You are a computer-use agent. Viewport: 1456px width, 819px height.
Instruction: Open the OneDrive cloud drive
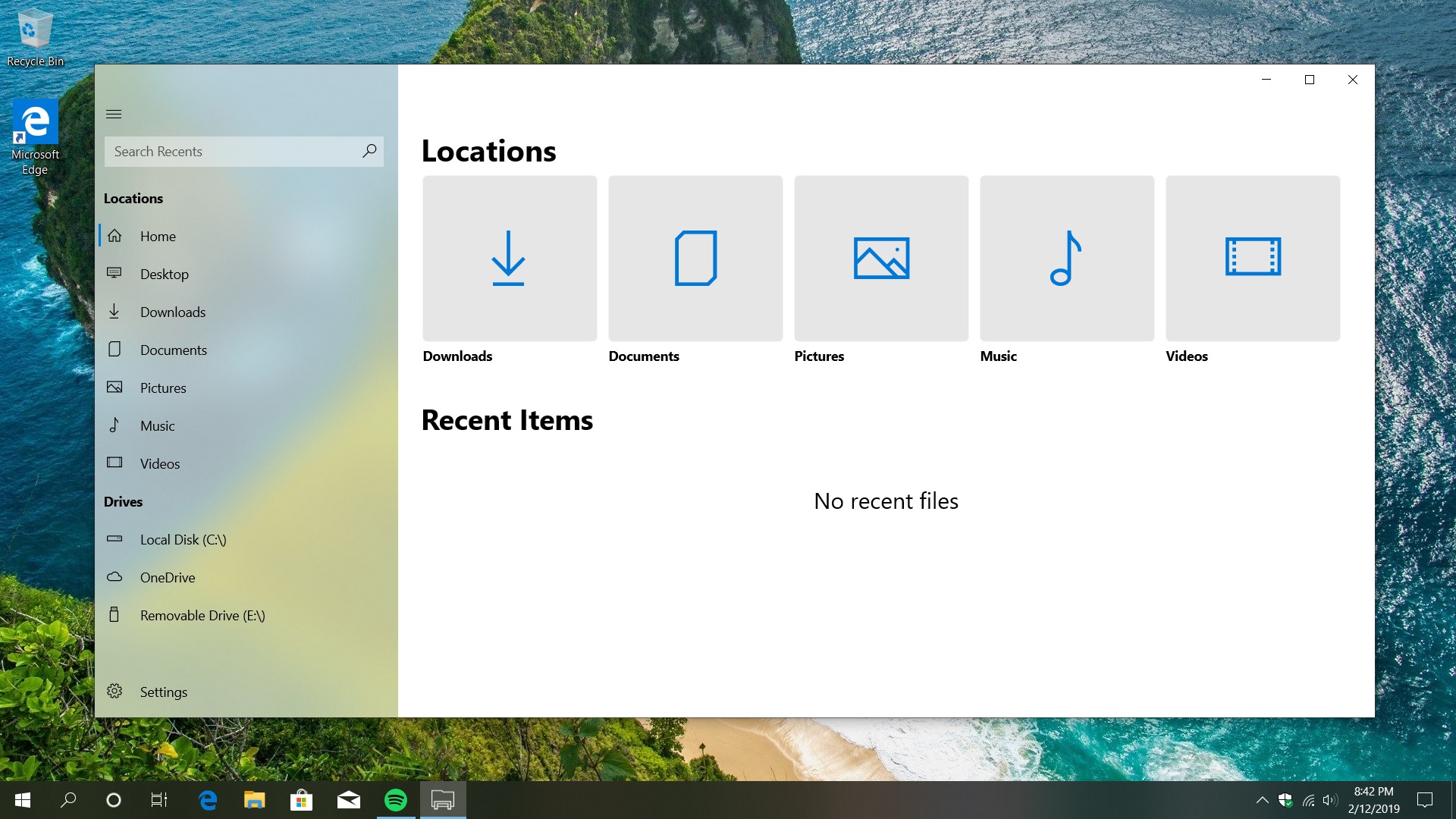(167, 578)
